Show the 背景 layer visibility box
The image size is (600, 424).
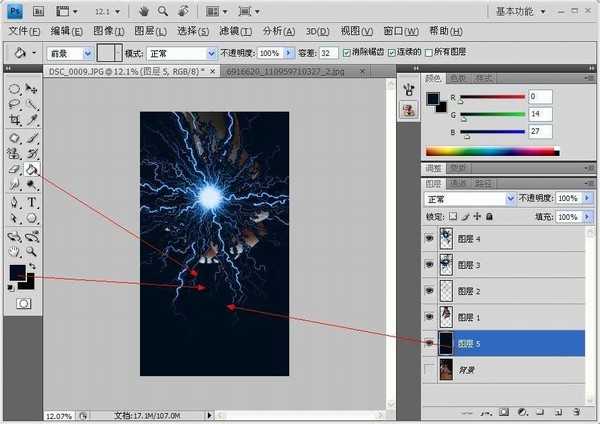(x=429, y=369)
